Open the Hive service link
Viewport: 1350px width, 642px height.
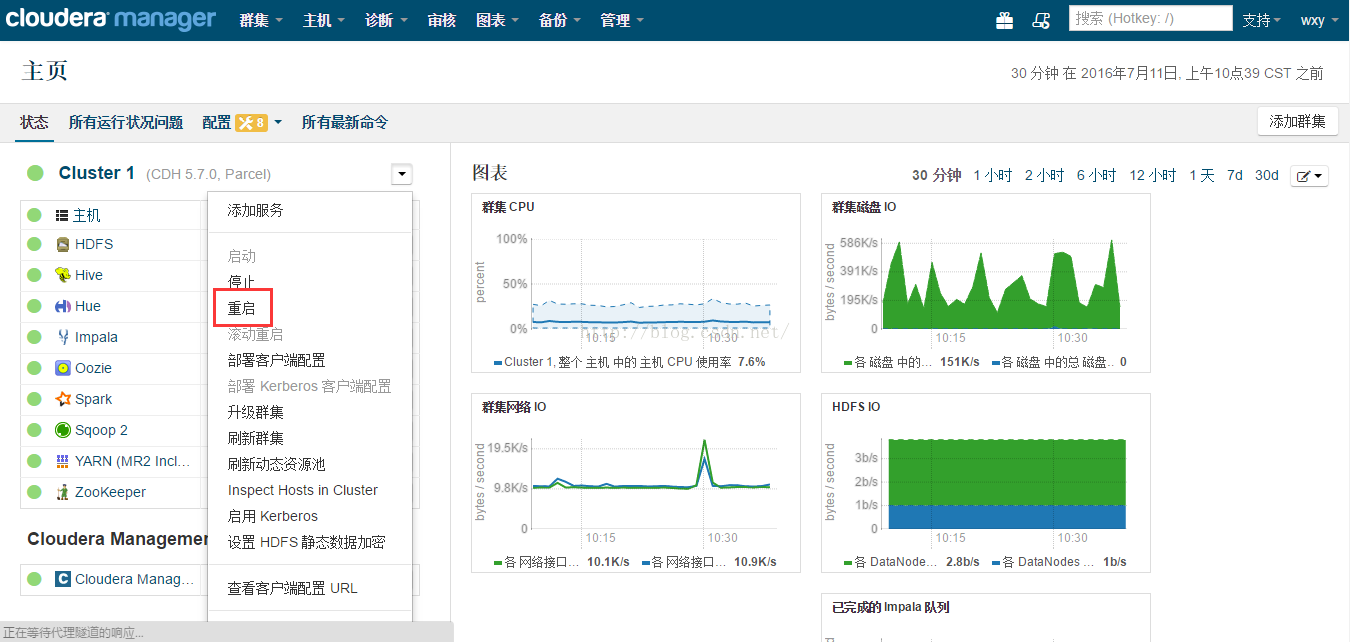[x=89, y=275]
